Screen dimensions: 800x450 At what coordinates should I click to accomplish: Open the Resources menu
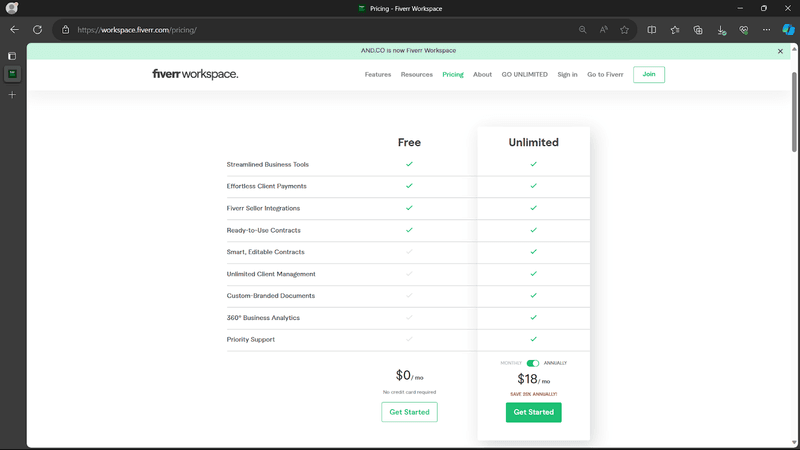(416, 74)
